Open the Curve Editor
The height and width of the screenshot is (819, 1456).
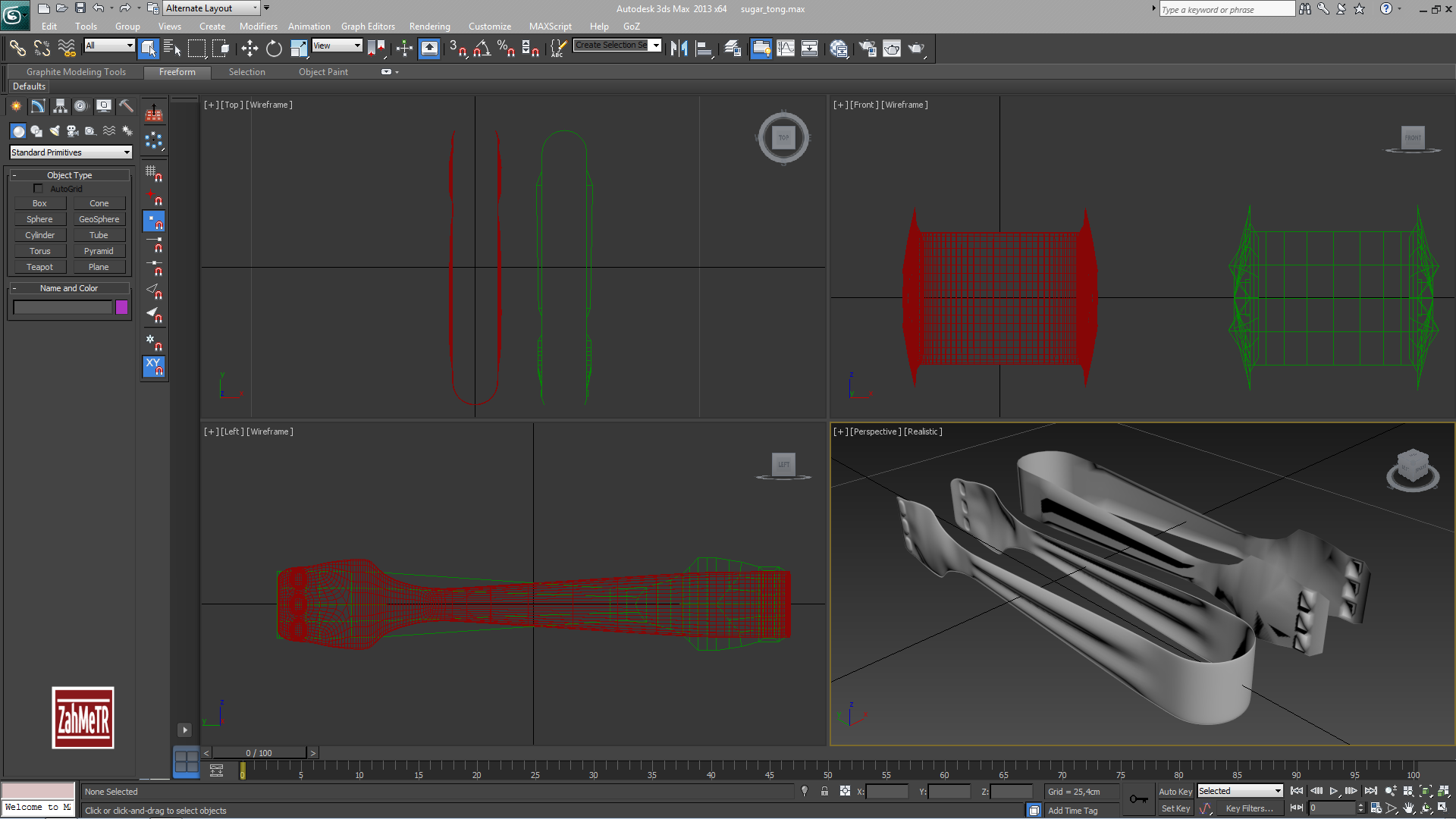[x=786, y=49]
